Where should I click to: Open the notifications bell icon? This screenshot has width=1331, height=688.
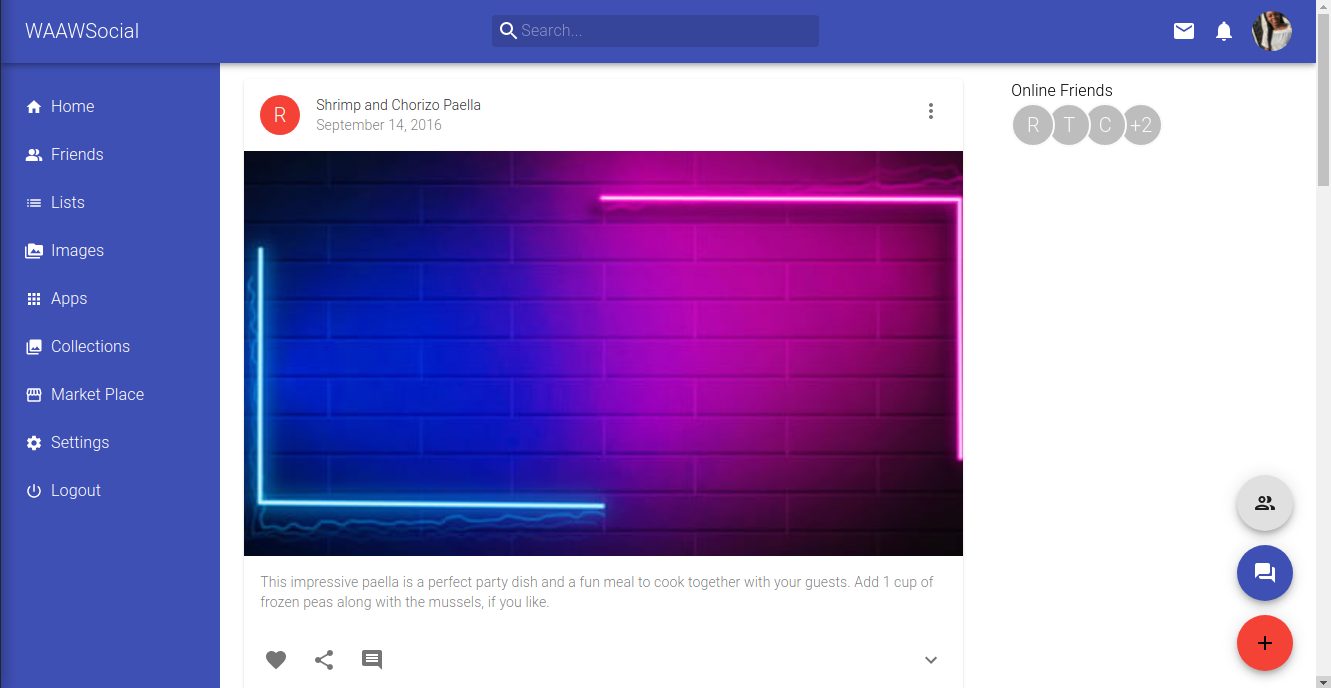1224,31
